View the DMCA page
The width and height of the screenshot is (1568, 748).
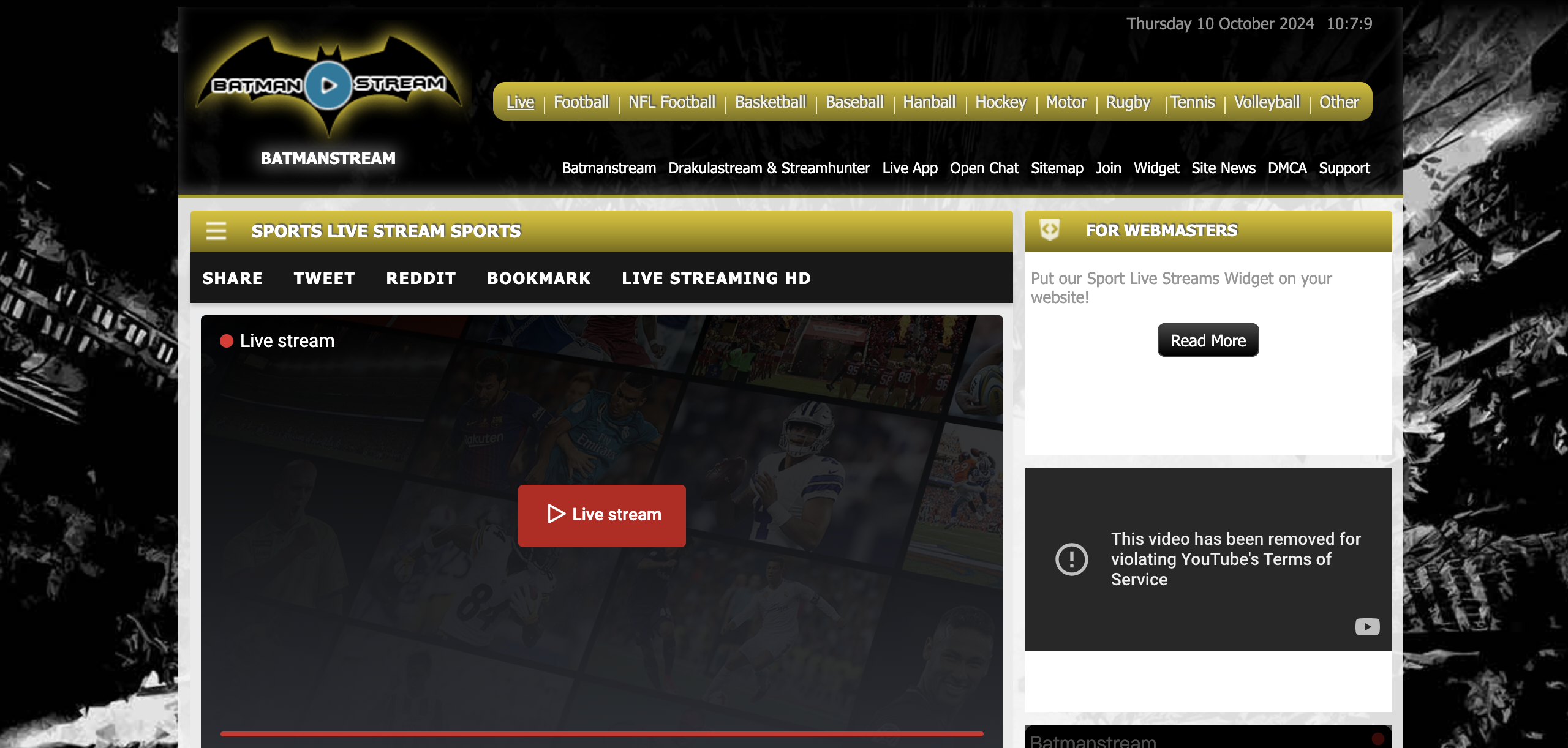pos(1287,168)
